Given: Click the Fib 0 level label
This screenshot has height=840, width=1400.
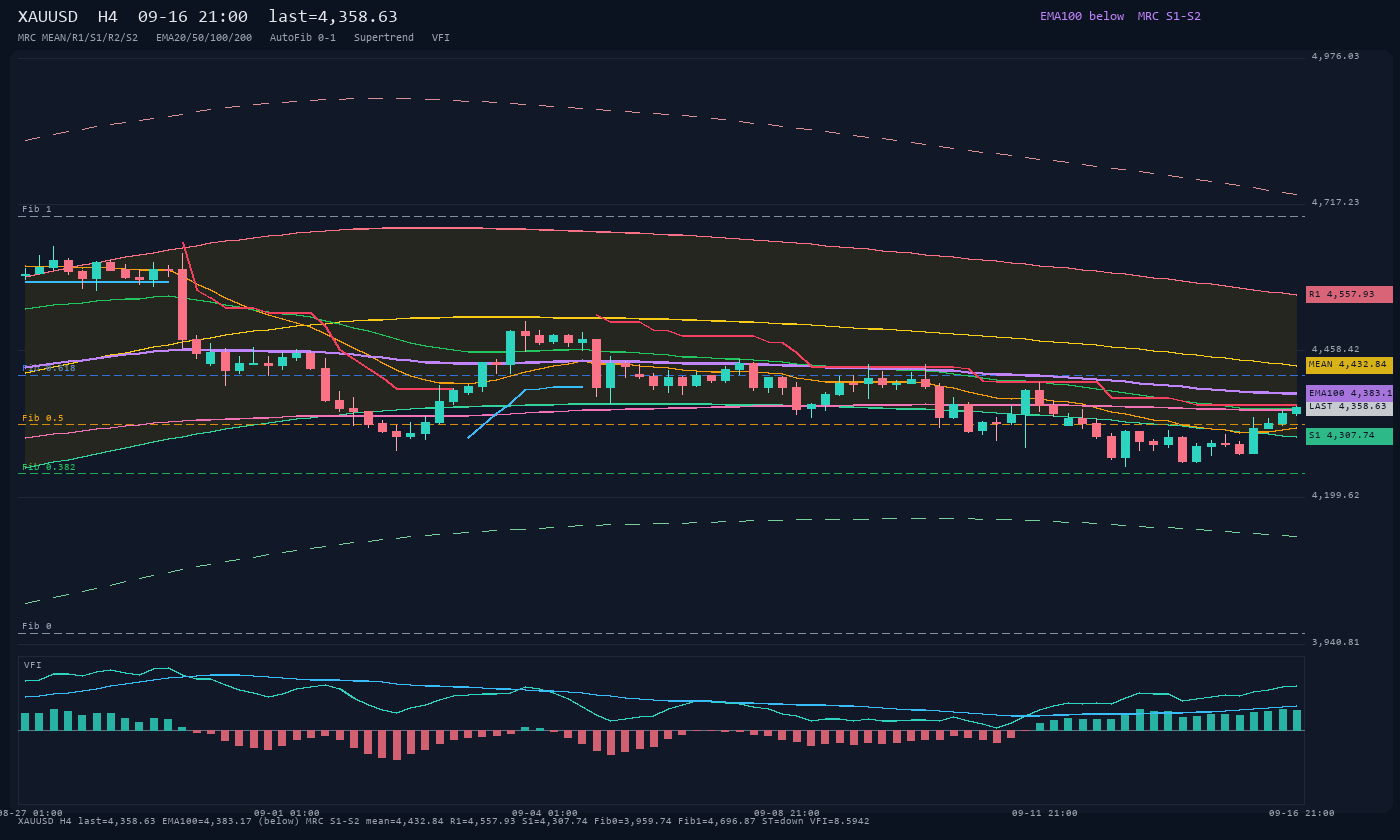Looking at the screenshot, I should point(37,626).
